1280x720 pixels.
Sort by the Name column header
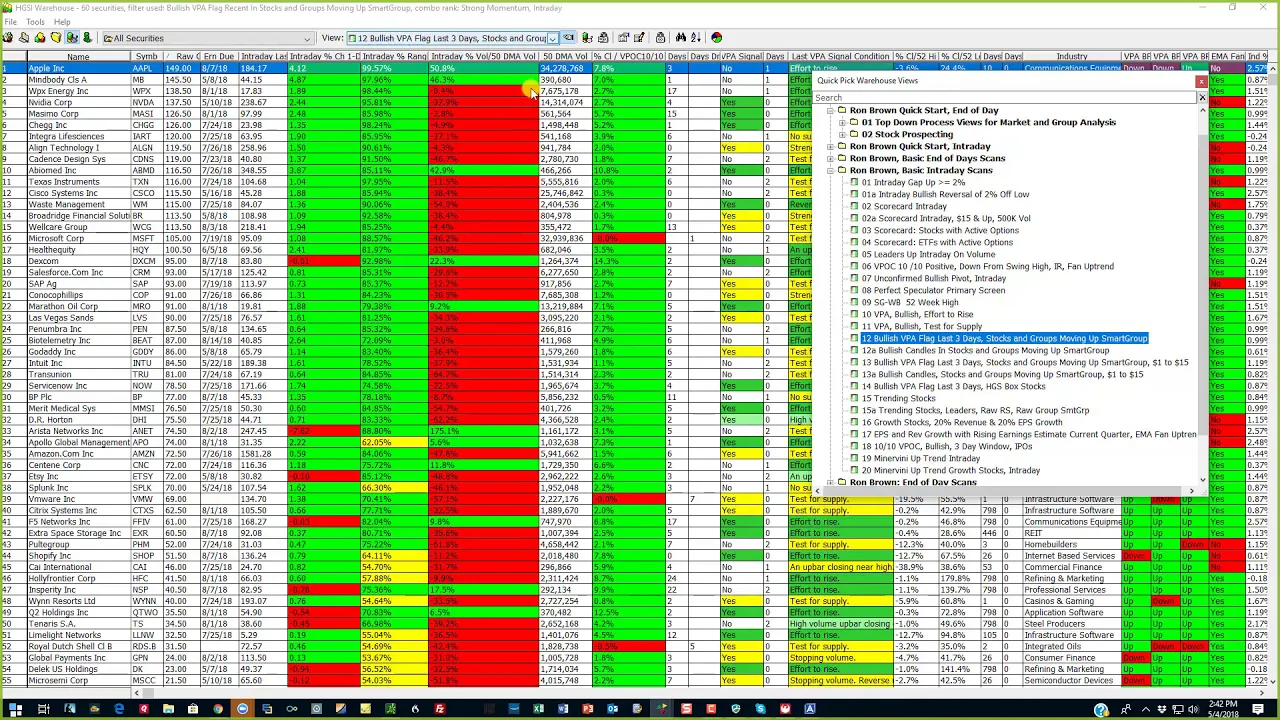(x=78, y=57)
